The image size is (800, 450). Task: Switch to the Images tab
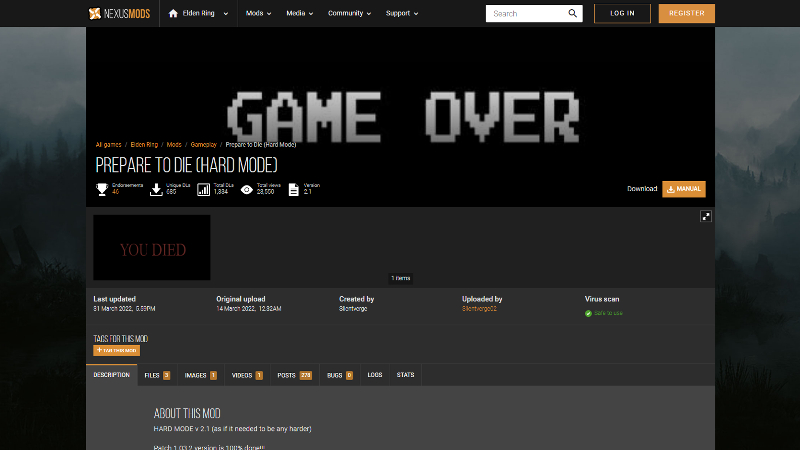coord(201,375)
